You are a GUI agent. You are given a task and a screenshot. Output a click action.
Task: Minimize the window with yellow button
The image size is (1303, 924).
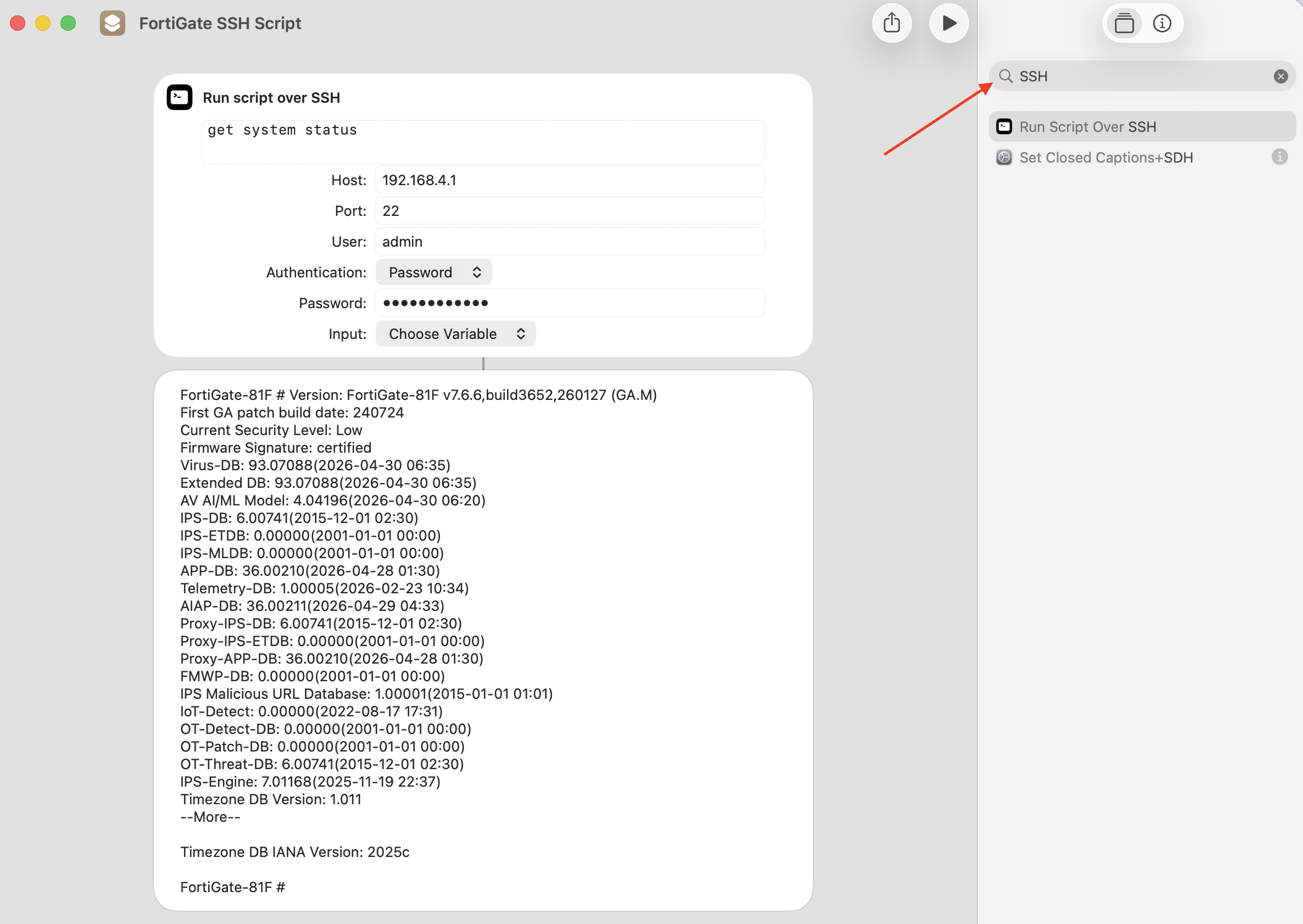point(43,23)
